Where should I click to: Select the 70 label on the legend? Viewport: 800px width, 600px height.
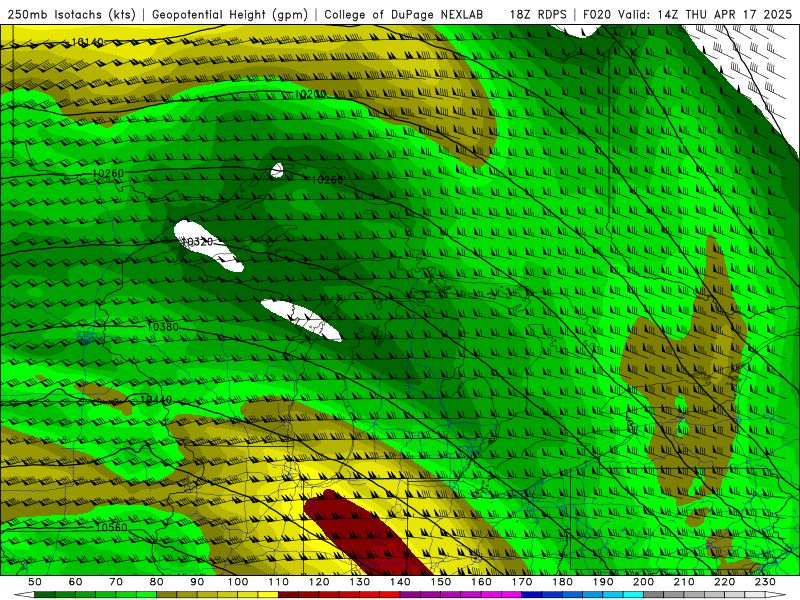pyautogui.click(x=116, y=582)
